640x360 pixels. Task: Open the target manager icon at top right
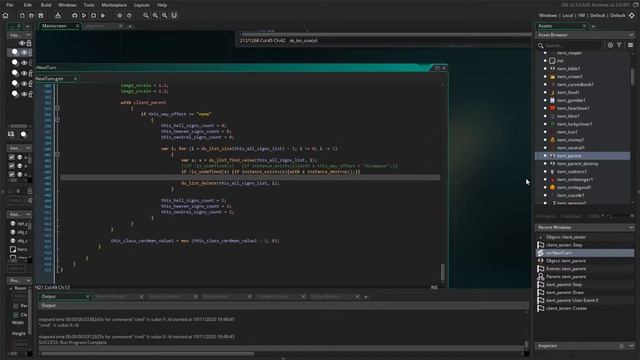click(632, 16)
